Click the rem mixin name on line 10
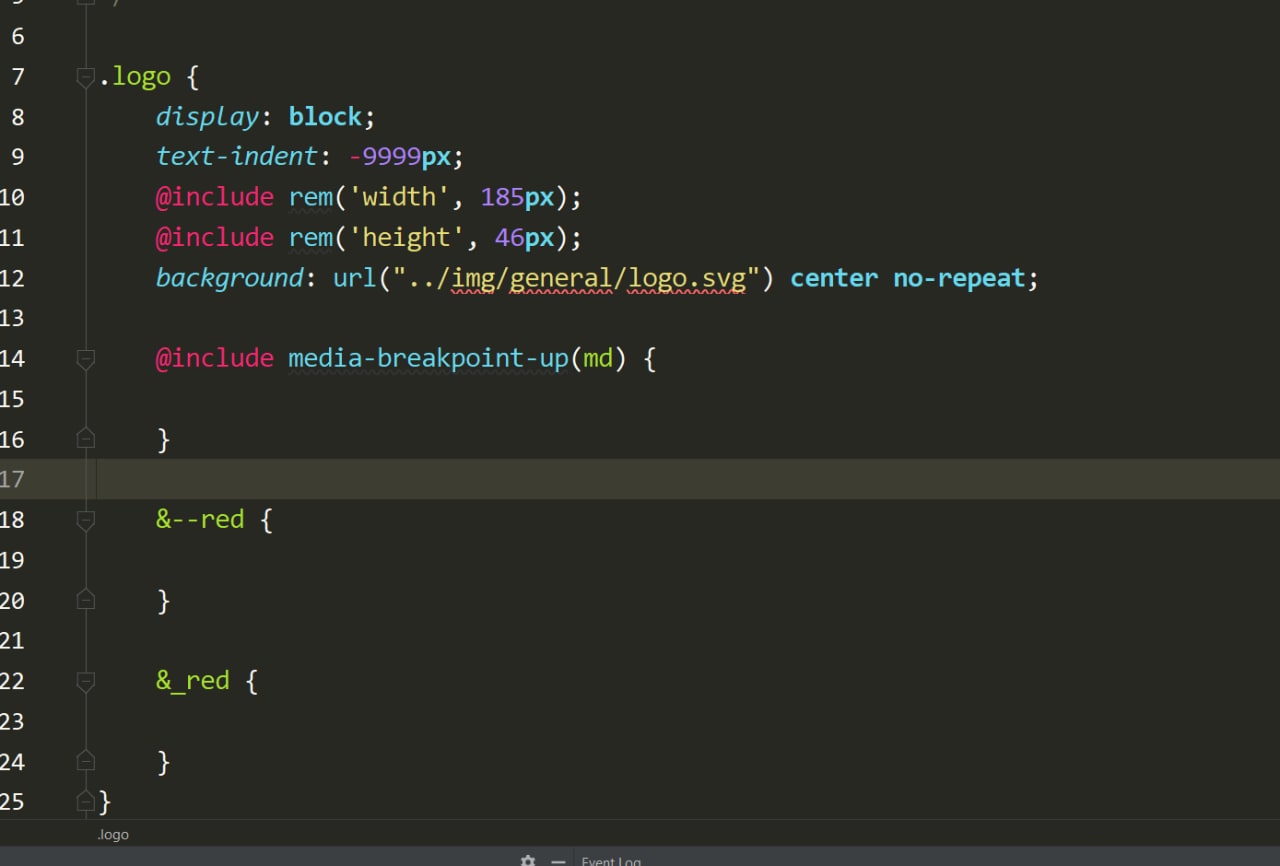The height and width of the screenshot is (866, 1280). (x=311, y=197)
